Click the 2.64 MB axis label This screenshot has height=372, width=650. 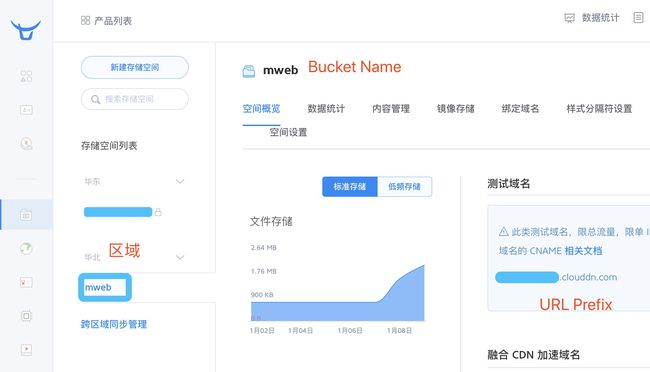[x=264, y=248]
